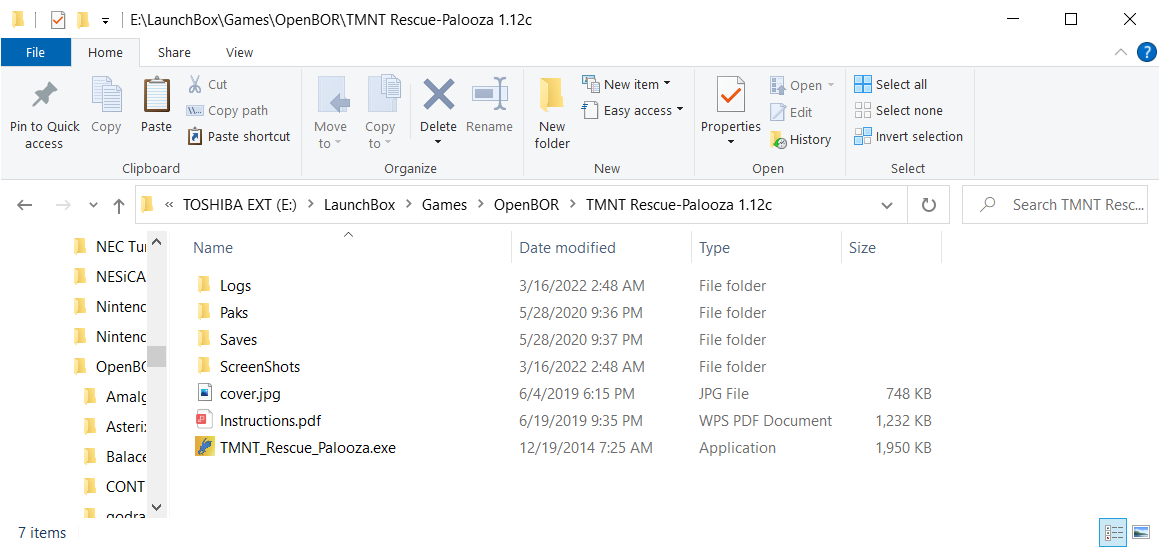Sort by the Size column header

[x=862, y=248]
